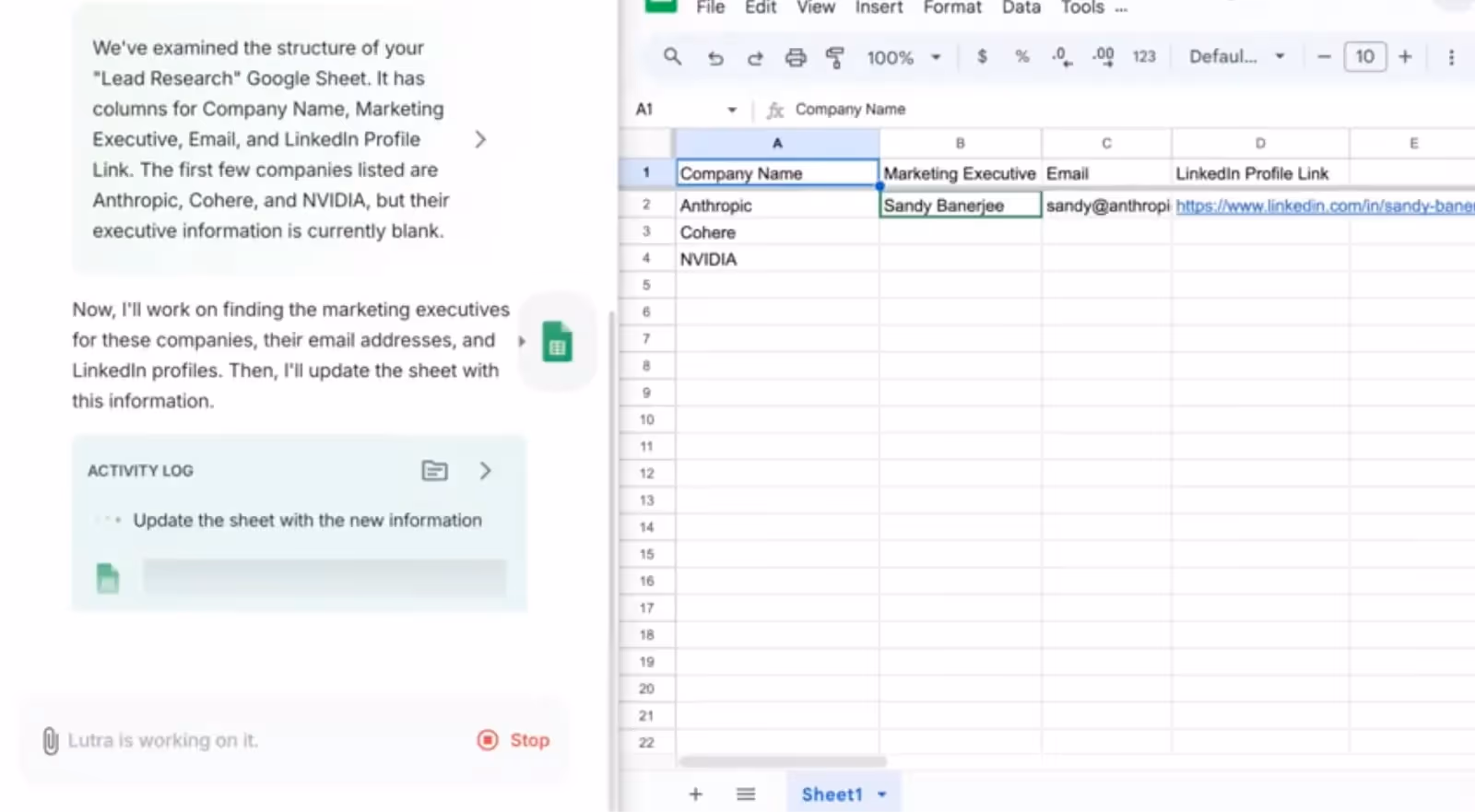Select the NVIDIA cell
The image size is (1475, 812).
(777, 259)
